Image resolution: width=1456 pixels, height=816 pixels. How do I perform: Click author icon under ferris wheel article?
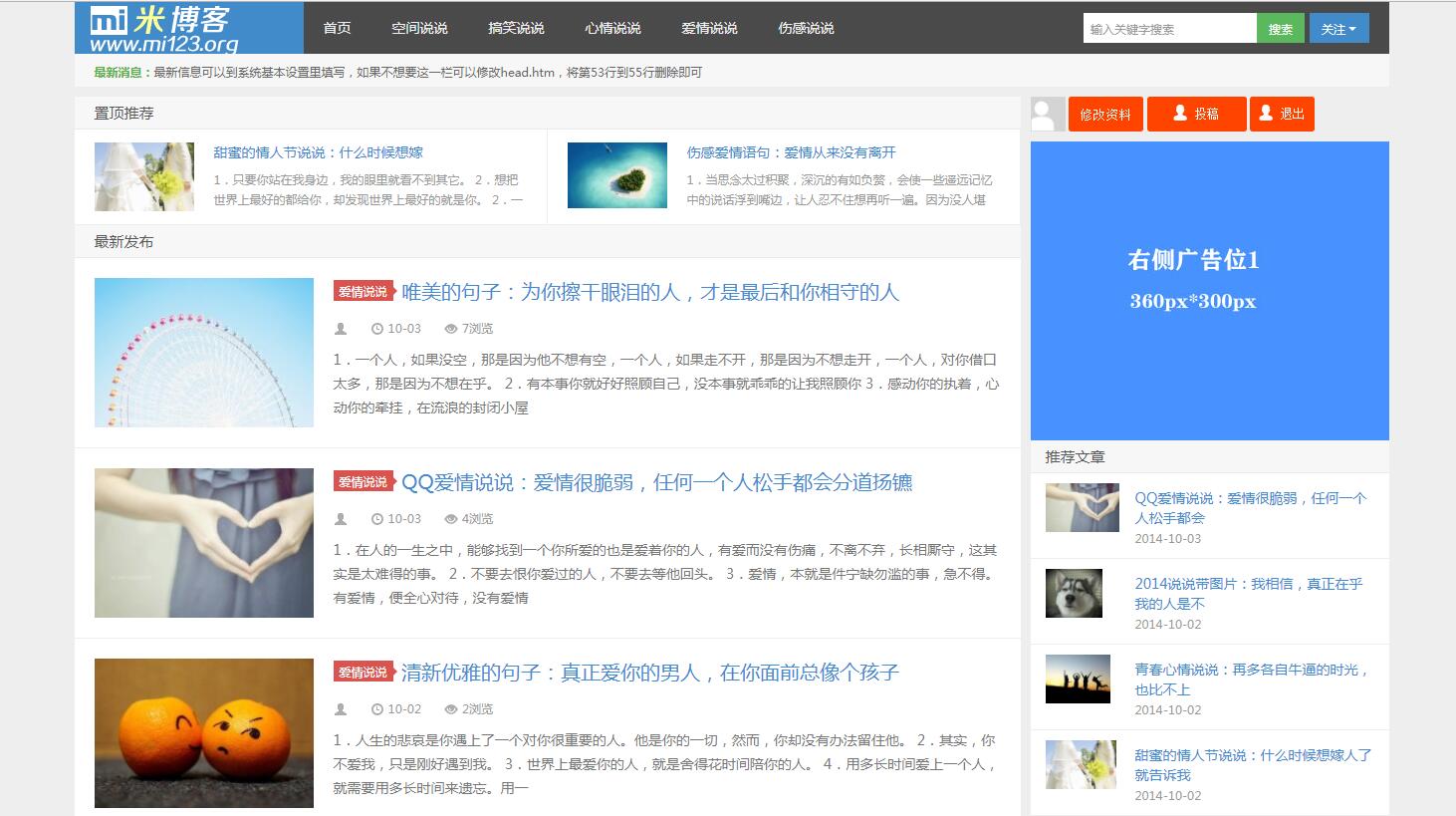(x=341, y=329)
